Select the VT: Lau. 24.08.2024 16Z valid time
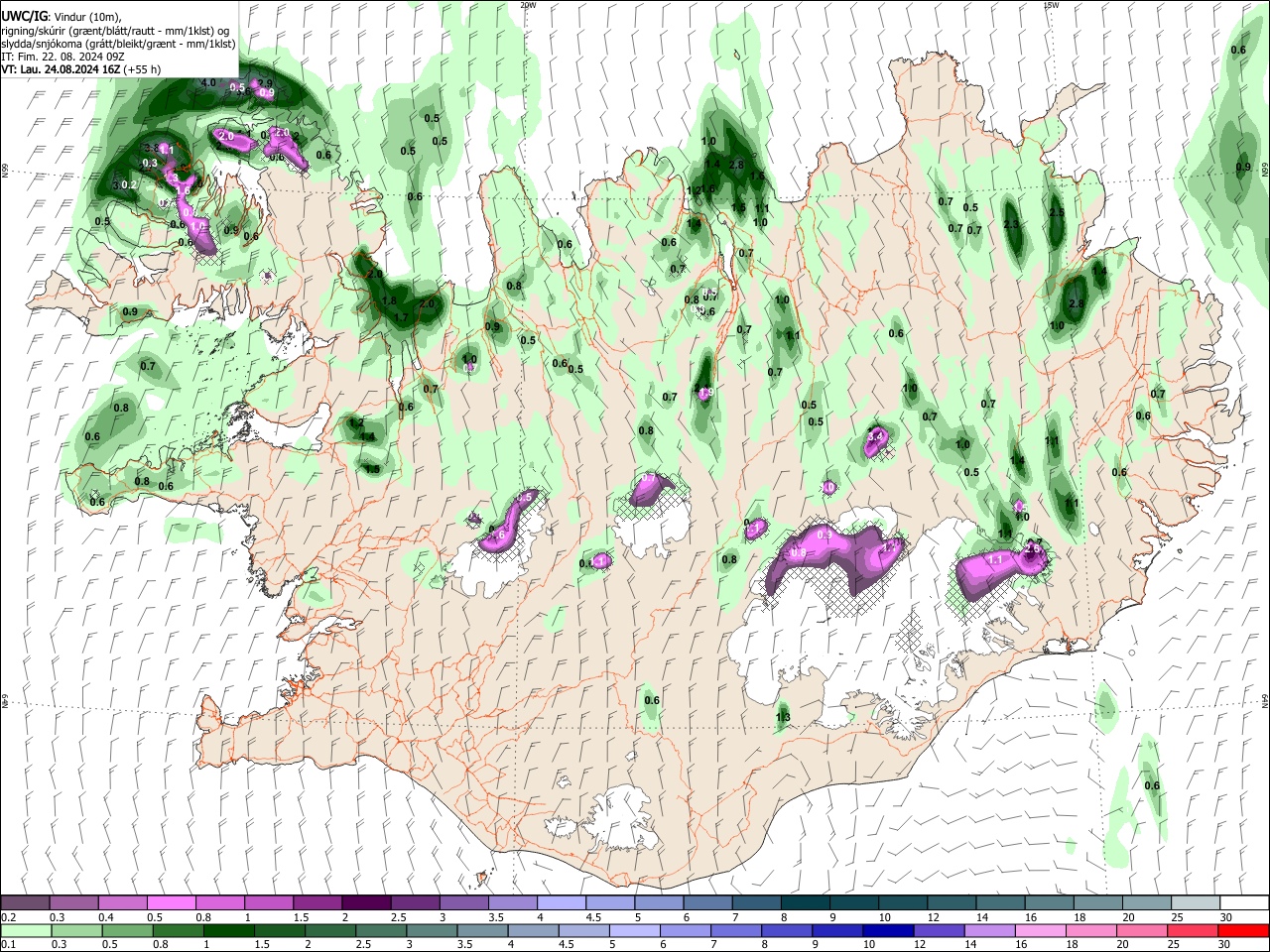Image resolution: width=1270 pixels, height=952 pixels. (x=61, y=70)
